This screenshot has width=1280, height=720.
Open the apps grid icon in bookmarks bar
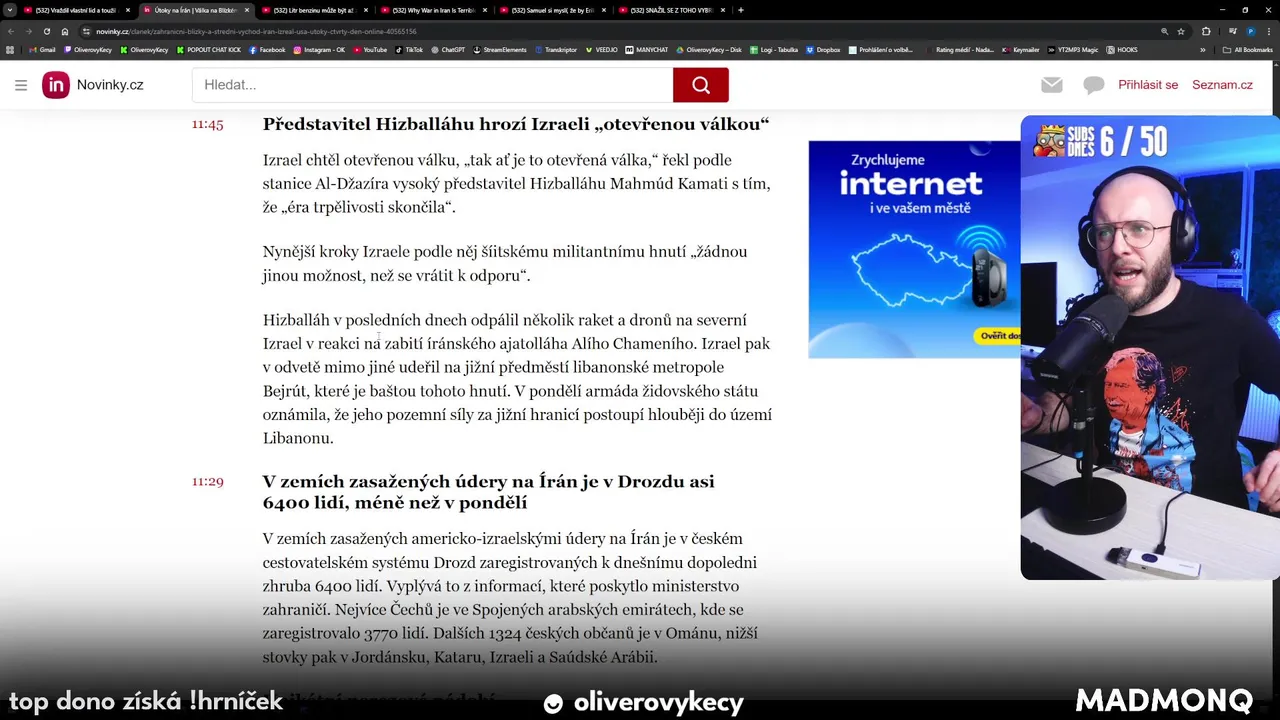coord(10,49)
